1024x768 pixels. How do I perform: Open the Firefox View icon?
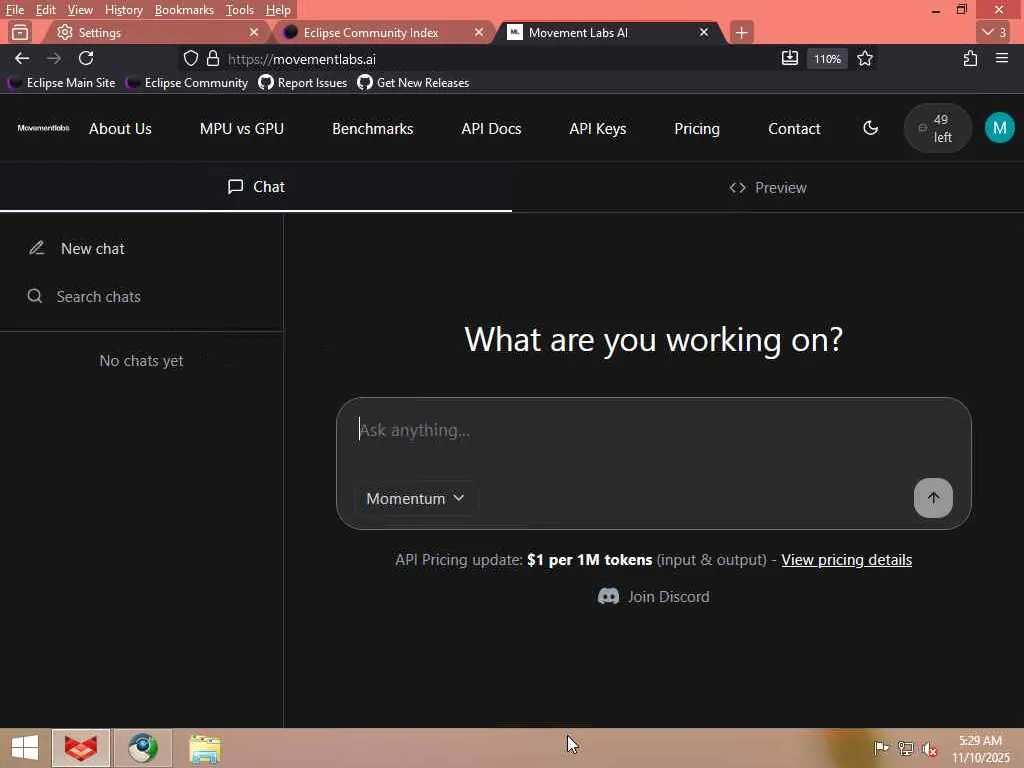(x=20, y=32)
